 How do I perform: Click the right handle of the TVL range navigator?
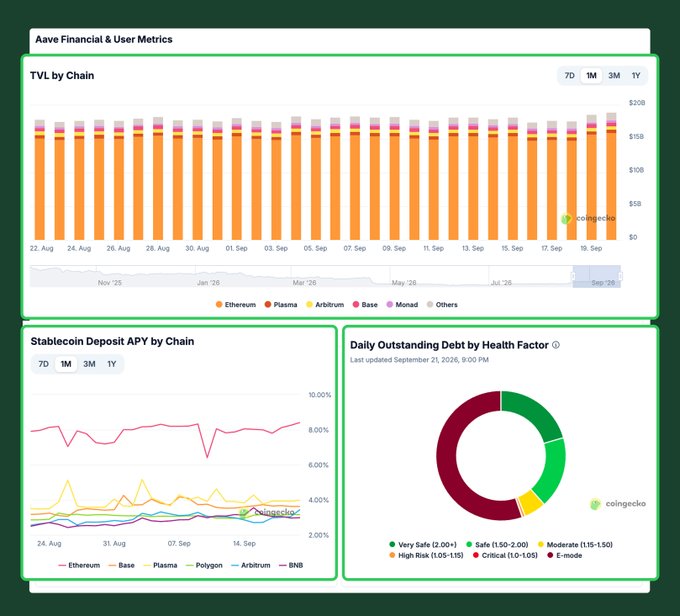tap(621, 276)
